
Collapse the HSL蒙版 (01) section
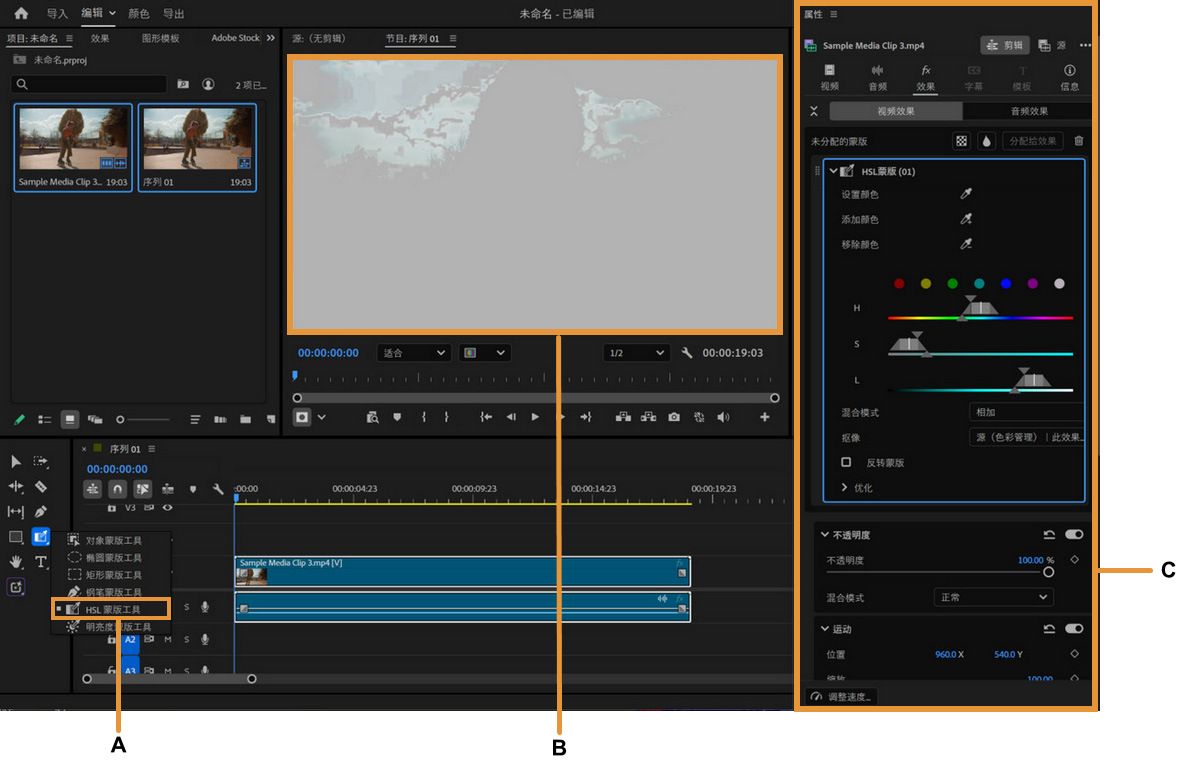834,171
